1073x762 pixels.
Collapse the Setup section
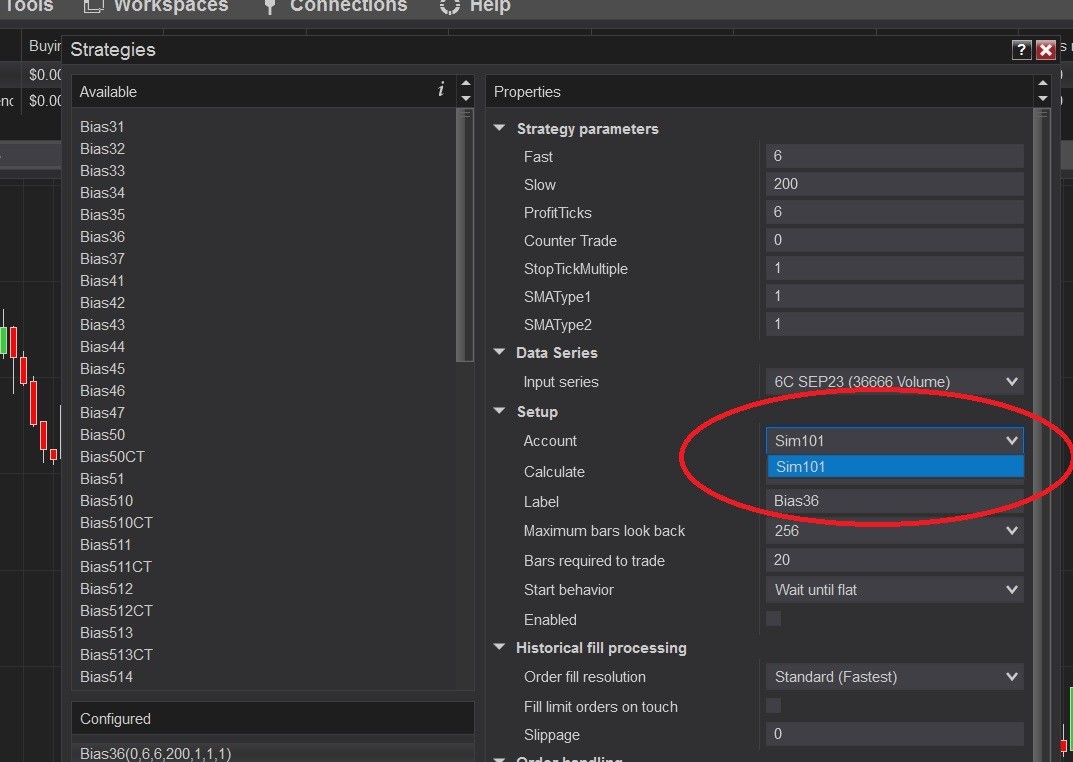pyautogui.click(x=500, y=410)
